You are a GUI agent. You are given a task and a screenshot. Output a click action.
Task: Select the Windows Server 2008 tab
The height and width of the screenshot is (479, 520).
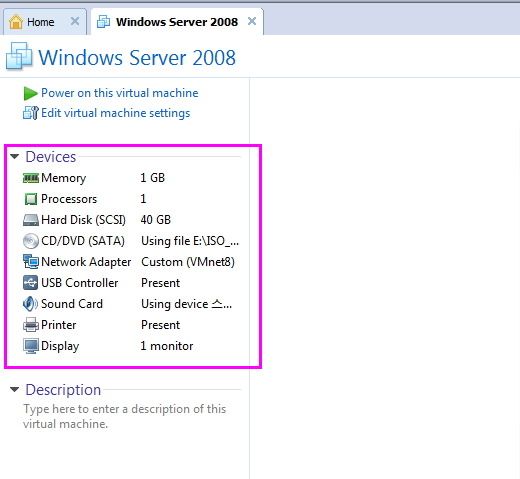point(177,22)
